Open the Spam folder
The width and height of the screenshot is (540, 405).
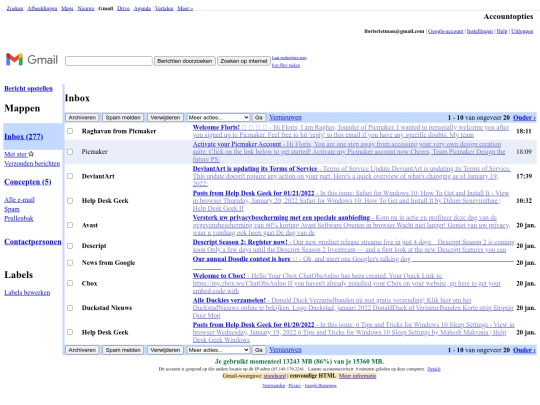tap(12, 209)
